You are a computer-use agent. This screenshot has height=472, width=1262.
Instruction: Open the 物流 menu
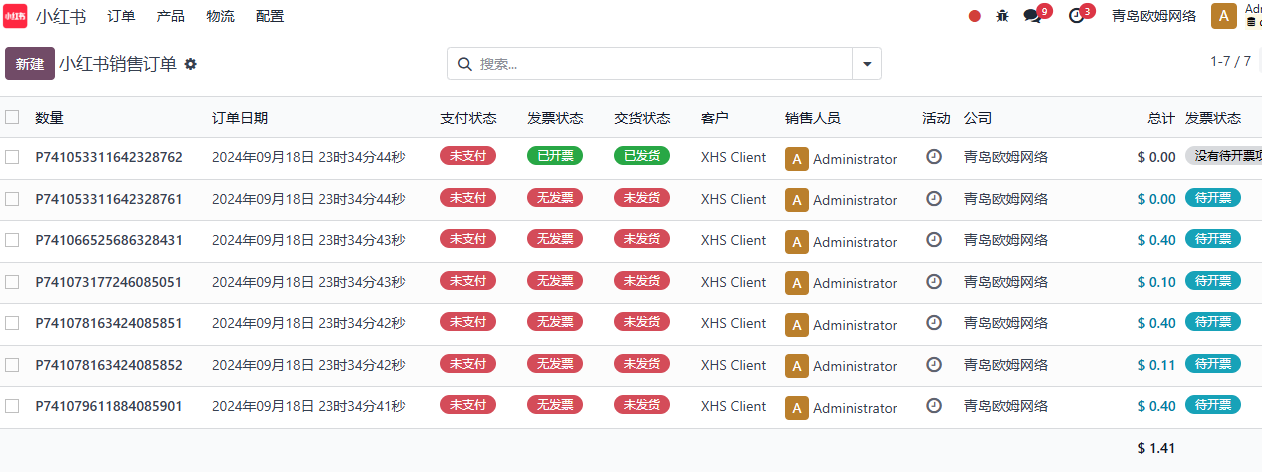221,16
